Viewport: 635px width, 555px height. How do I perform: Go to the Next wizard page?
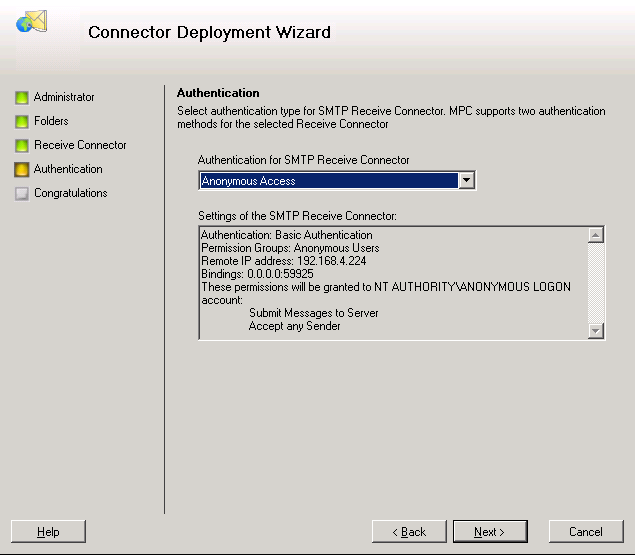tap(490, 532)
